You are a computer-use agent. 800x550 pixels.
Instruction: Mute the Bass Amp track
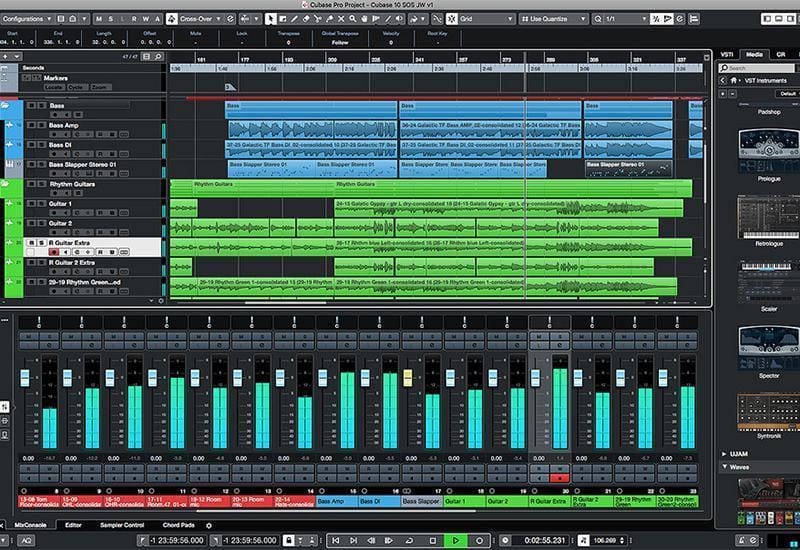tap(30, 125)
